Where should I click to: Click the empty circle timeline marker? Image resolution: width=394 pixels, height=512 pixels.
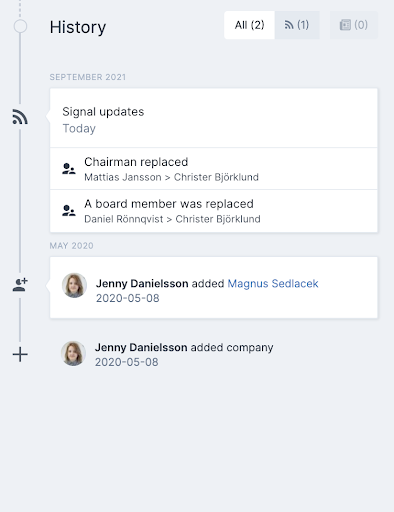pos(20,26)
